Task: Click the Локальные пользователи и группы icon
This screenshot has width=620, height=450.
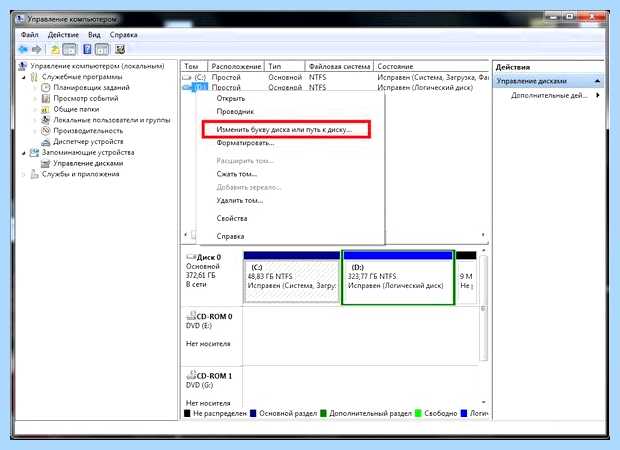Action: [46, 120]
